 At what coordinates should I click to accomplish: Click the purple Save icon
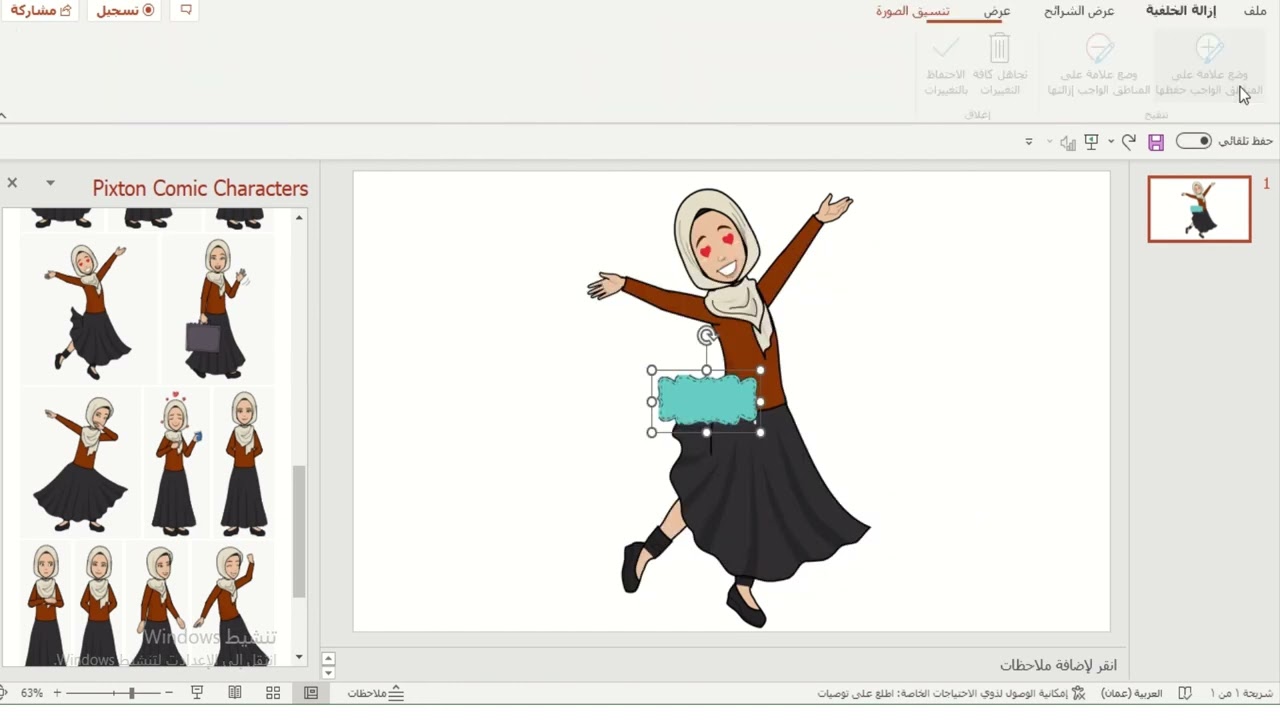click(x=1156, y=142)
